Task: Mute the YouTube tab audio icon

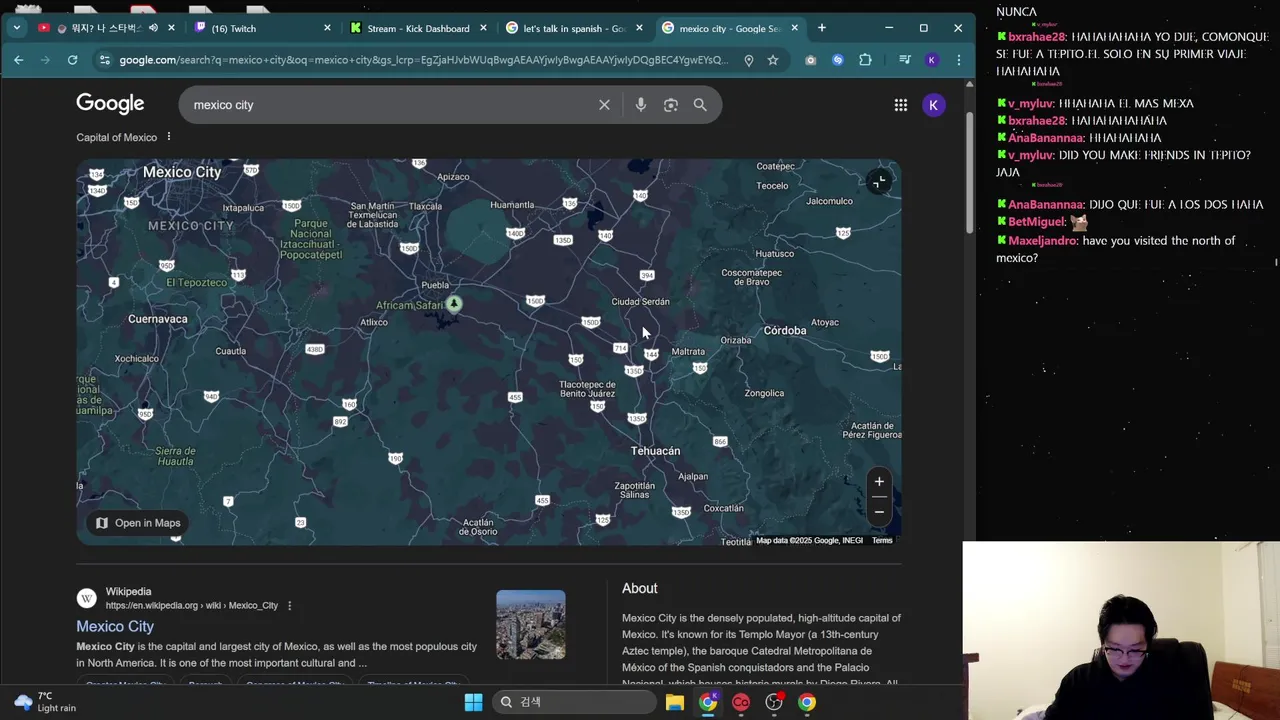Action: tap(153, 28)
